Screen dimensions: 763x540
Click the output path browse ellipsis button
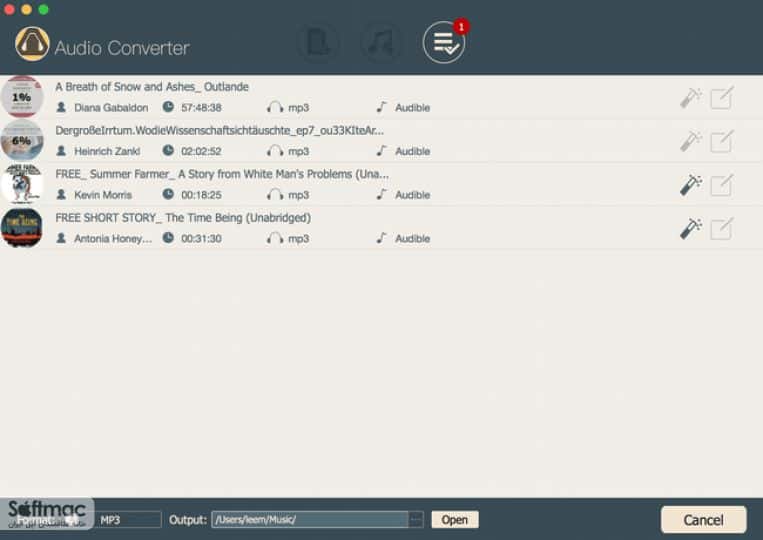pos(416,520)
